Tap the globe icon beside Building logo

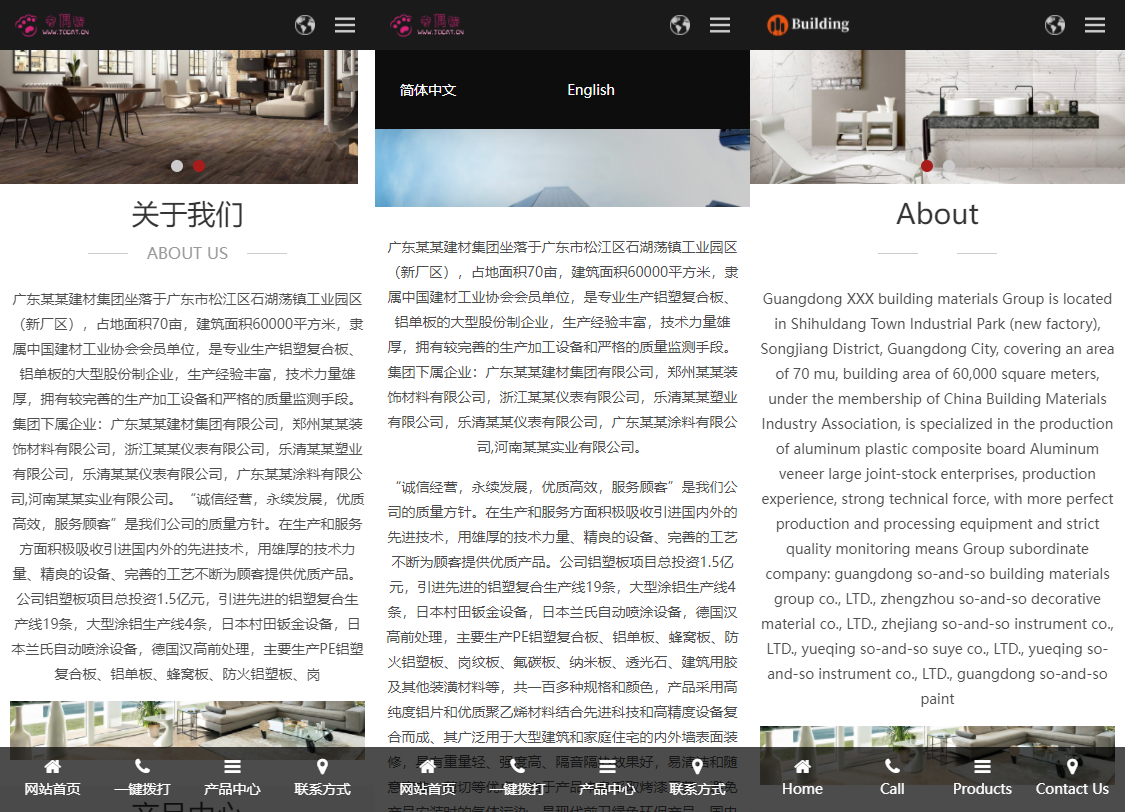tap(1055, 25)
